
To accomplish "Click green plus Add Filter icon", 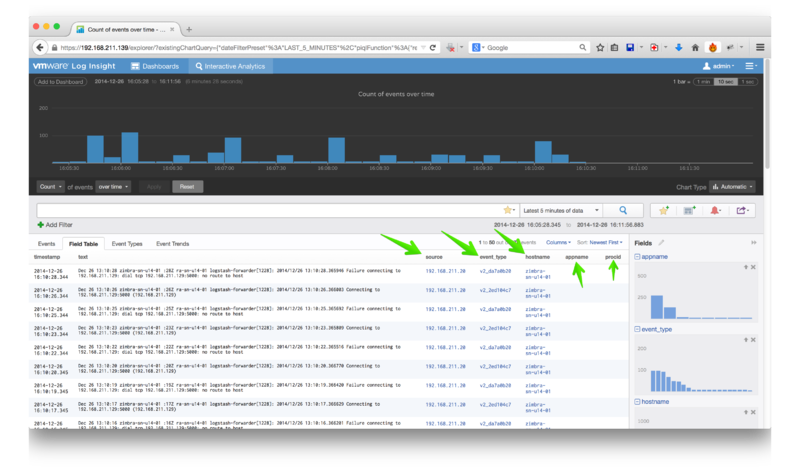I will pyautogui.click(x=40, y=225).
